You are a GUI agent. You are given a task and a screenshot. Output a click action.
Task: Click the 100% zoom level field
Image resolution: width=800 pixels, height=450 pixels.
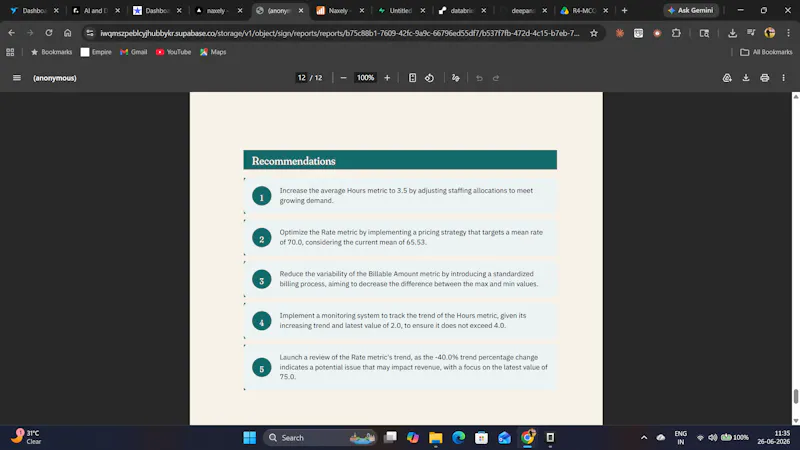point(365,78)
